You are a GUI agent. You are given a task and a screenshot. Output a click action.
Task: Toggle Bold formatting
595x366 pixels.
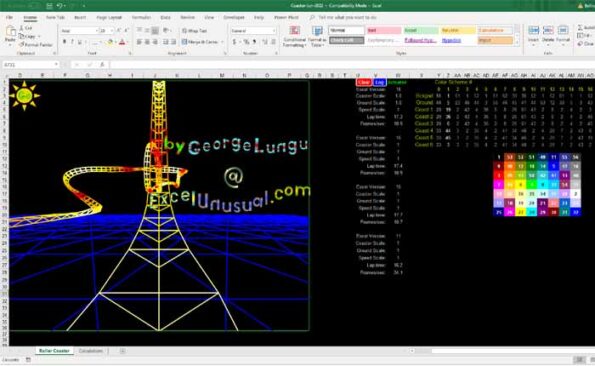point(65,42)
